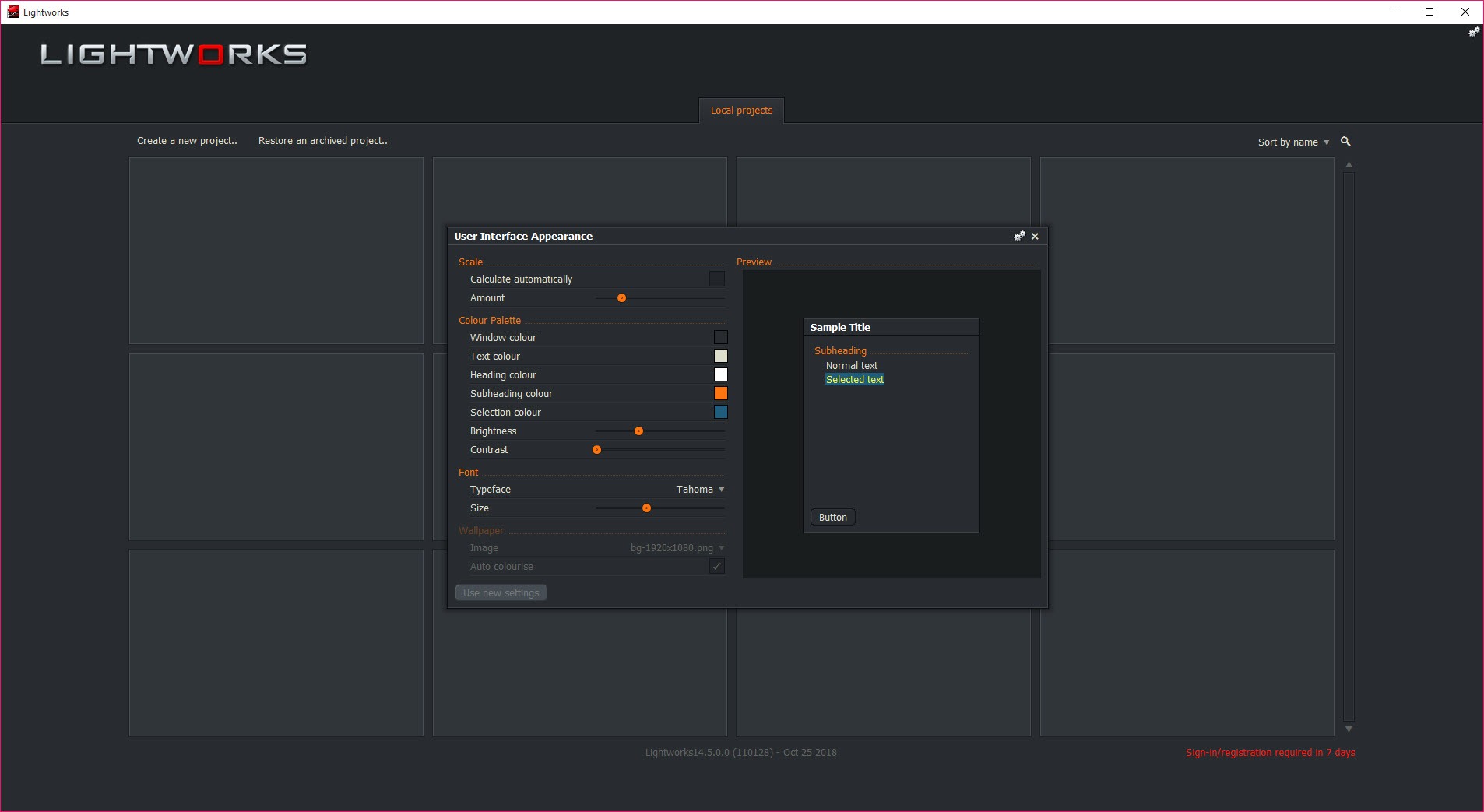Expand the Sort by name dropdown
Viewport: 1484px width, 812px height.
pos(1293,142)
